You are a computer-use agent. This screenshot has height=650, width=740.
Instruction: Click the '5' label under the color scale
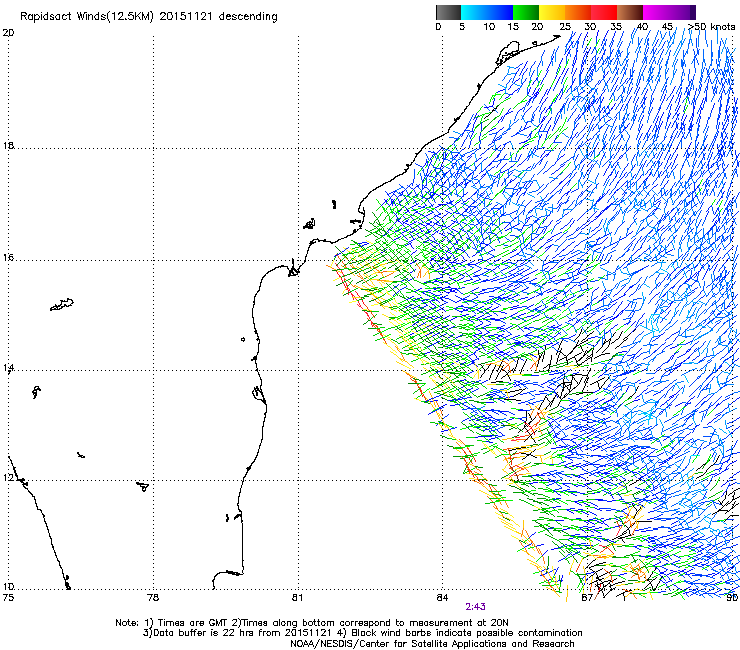(462, 27)
